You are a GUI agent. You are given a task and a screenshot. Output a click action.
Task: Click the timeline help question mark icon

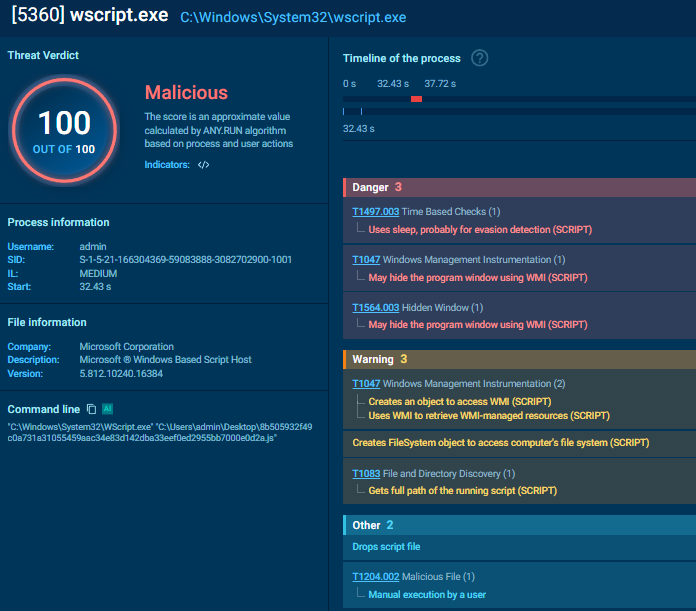pos(480,58)
